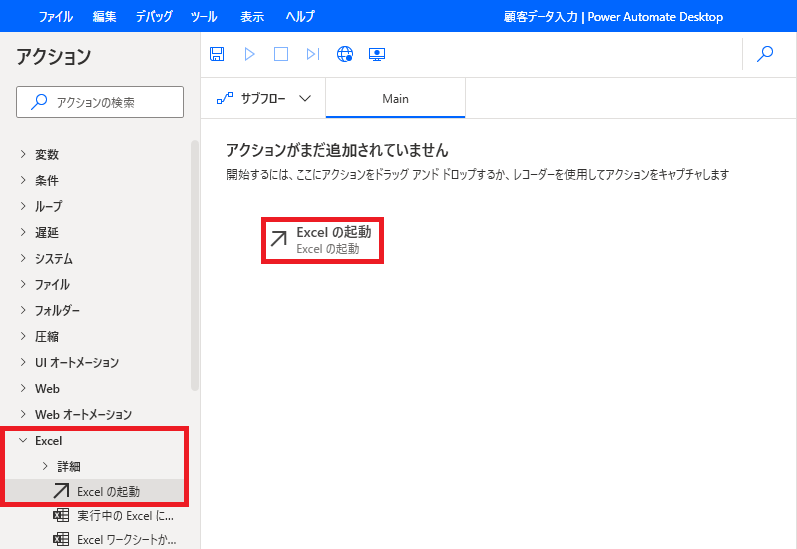Open the ツール menu
Image resolution: width=797 pixels, height=549 pixels.
pyautogui.click(x=204, y=16)
